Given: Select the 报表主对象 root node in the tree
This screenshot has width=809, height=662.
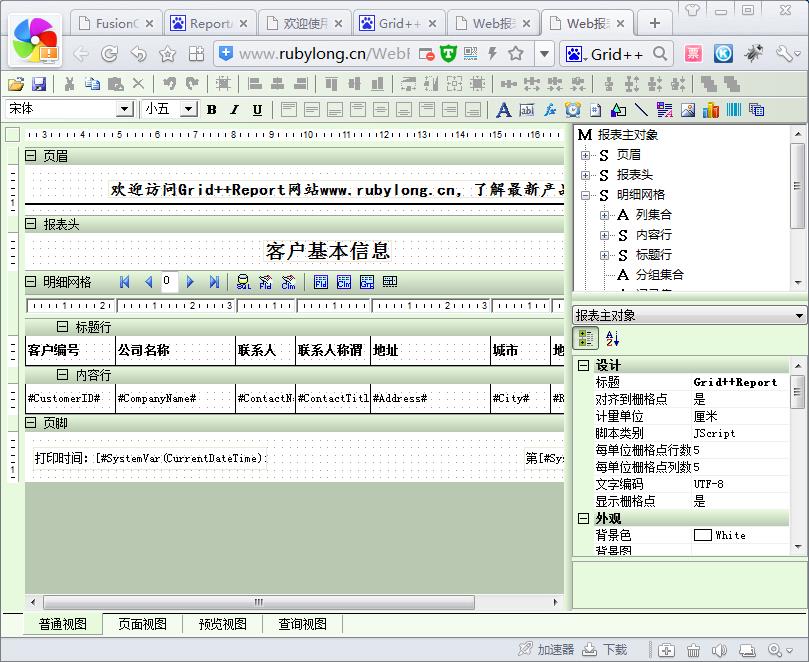Looking at the screenshot, I should click(627, 135).
